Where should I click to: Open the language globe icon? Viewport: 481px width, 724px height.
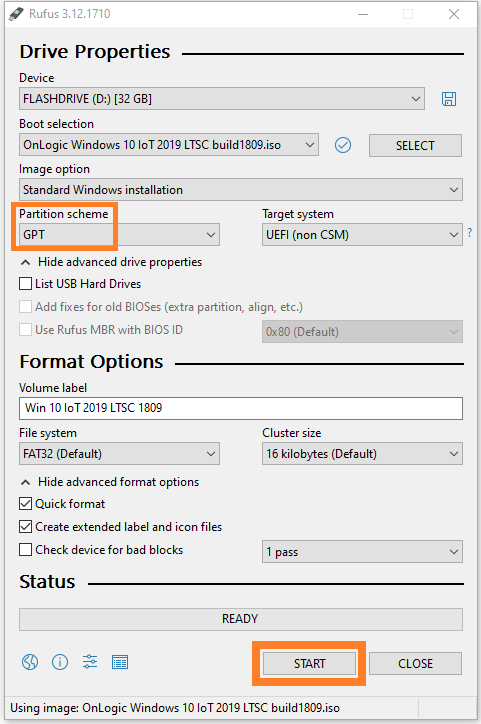click(30, 662)
